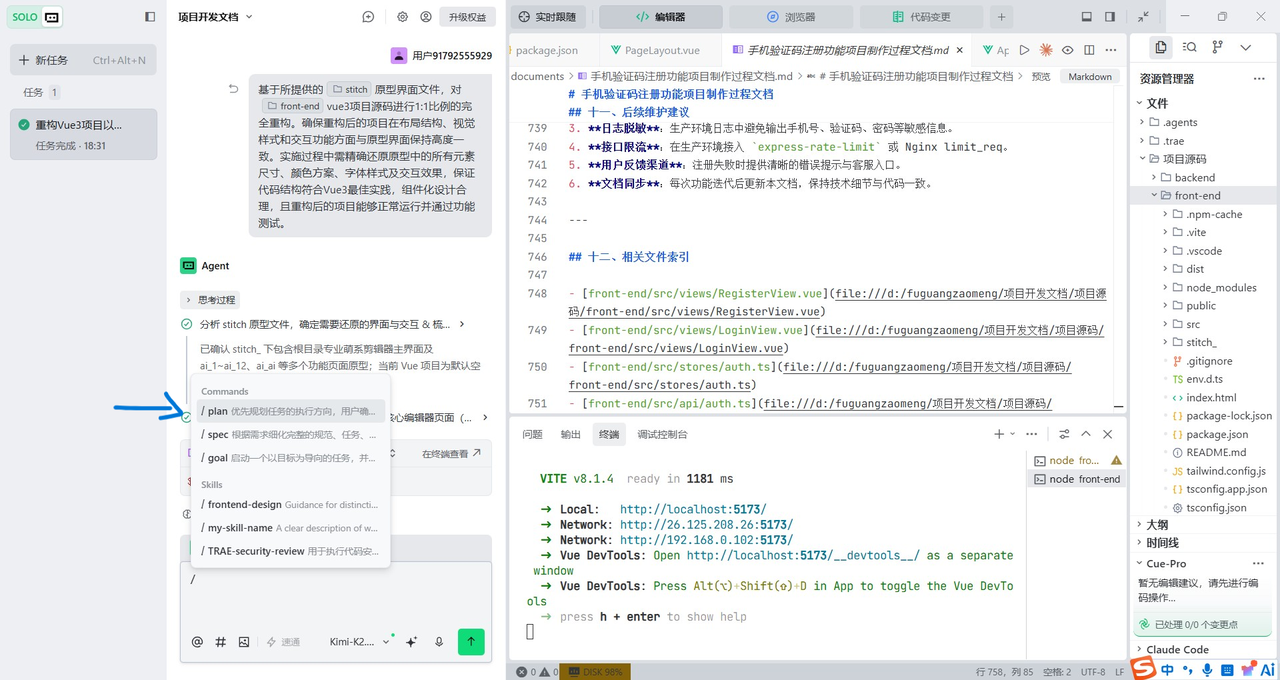Add a new view with plus button
1280x680 pixels.
coord(1001,17)
